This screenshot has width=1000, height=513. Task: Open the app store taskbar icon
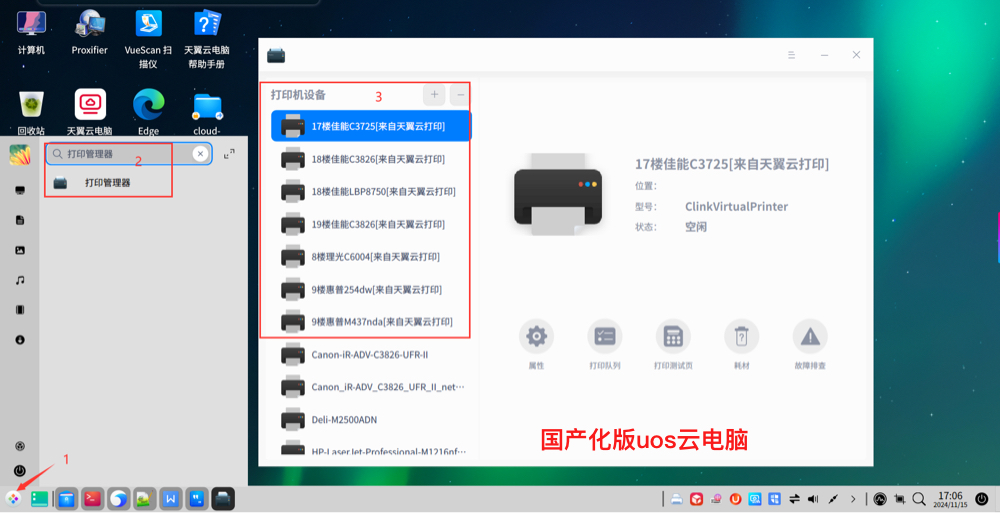(x=66, y=498)
